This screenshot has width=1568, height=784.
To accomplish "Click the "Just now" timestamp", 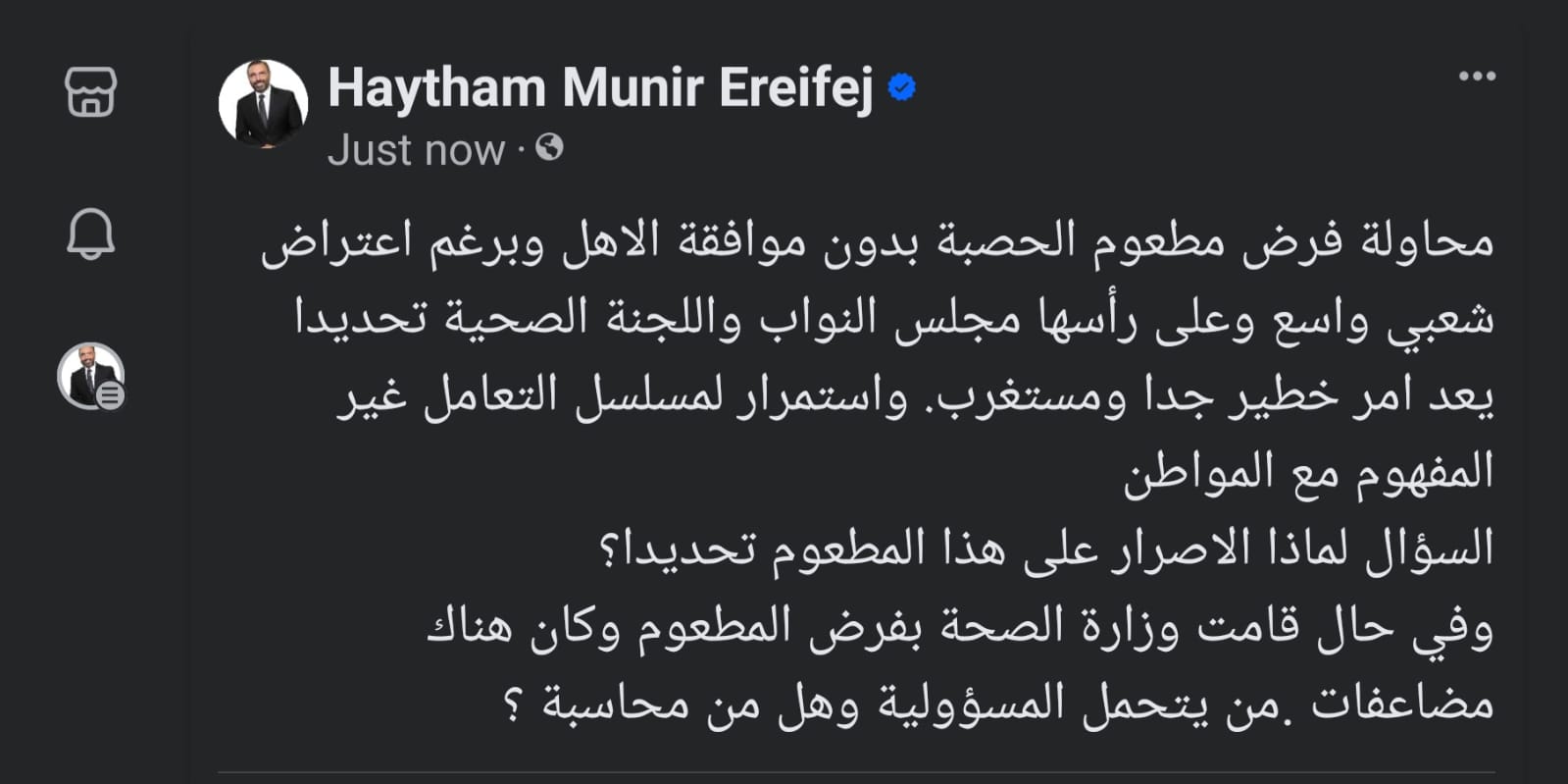I will pyautogui.click(x=416, y=150).
